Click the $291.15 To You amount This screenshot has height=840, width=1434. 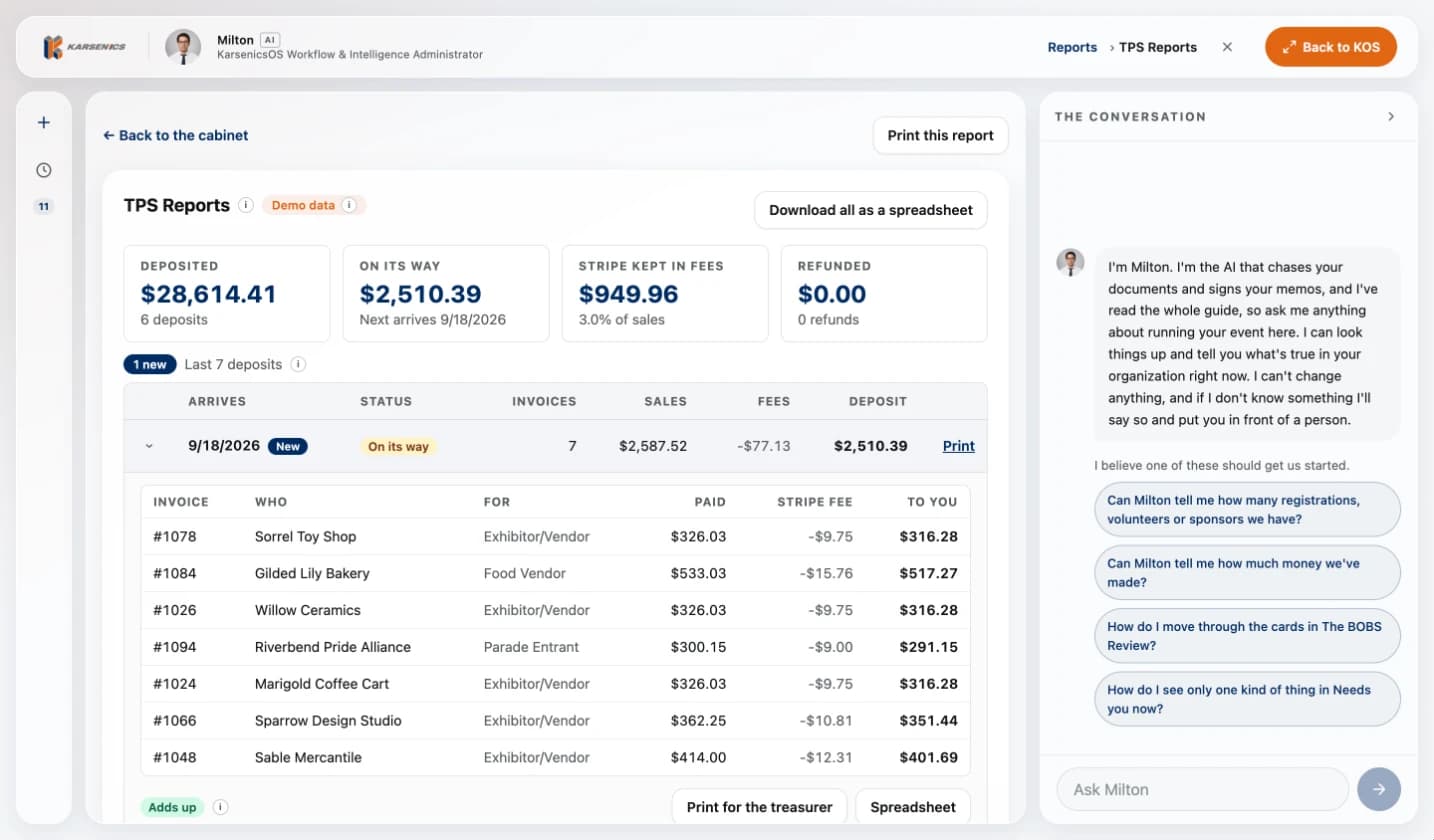(929, 647)
